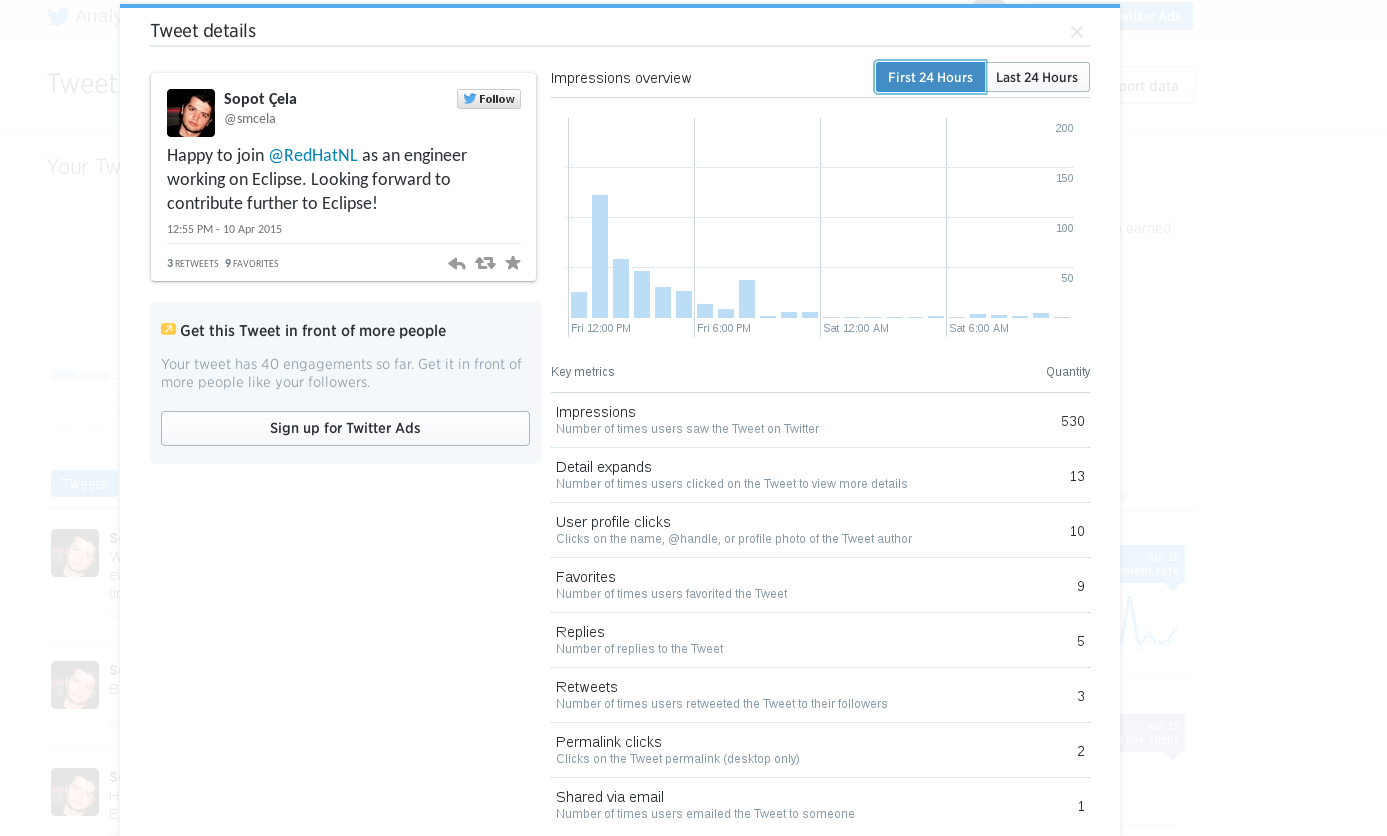
Task: Click the Impressions metric row label
Action: click(596, 412)
